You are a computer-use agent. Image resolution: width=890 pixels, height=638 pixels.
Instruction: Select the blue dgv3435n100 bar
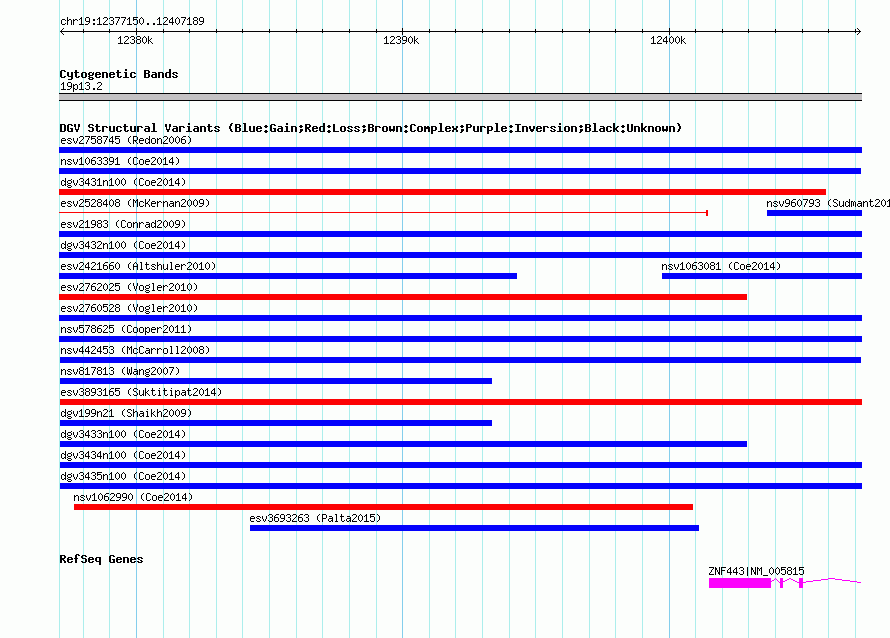(x=460, y=486)
